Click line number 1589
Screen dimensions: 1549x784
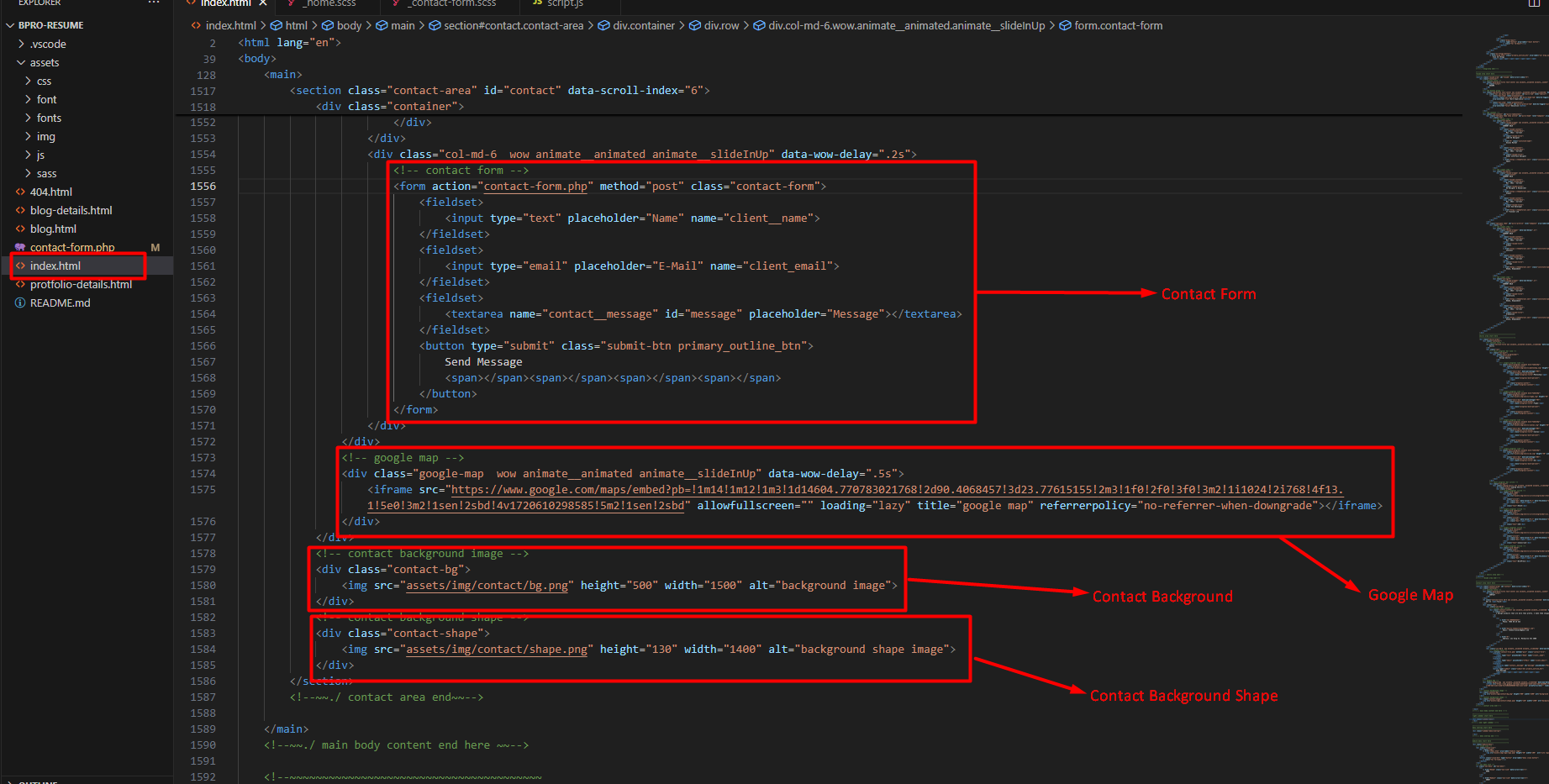click(203, 729)
